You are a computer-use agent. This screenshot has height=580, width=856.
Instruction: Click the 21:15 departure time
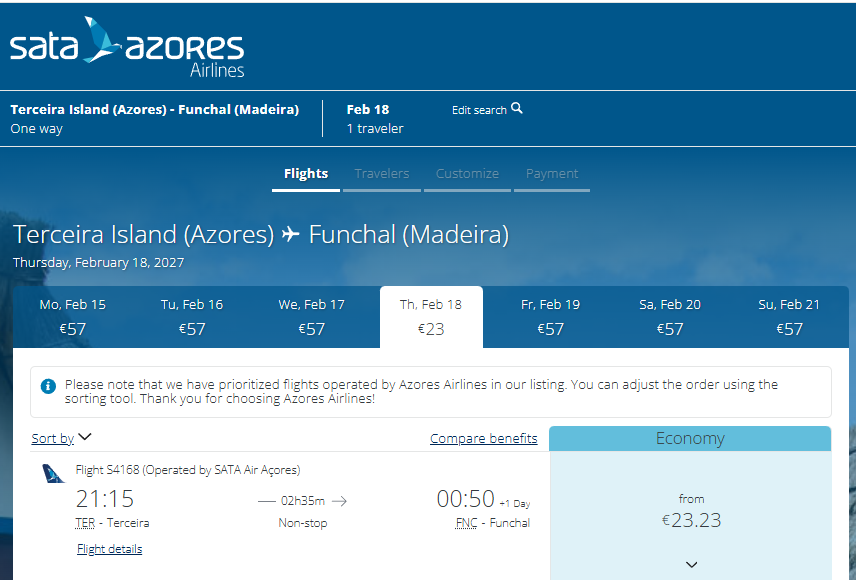click(105, 499)
